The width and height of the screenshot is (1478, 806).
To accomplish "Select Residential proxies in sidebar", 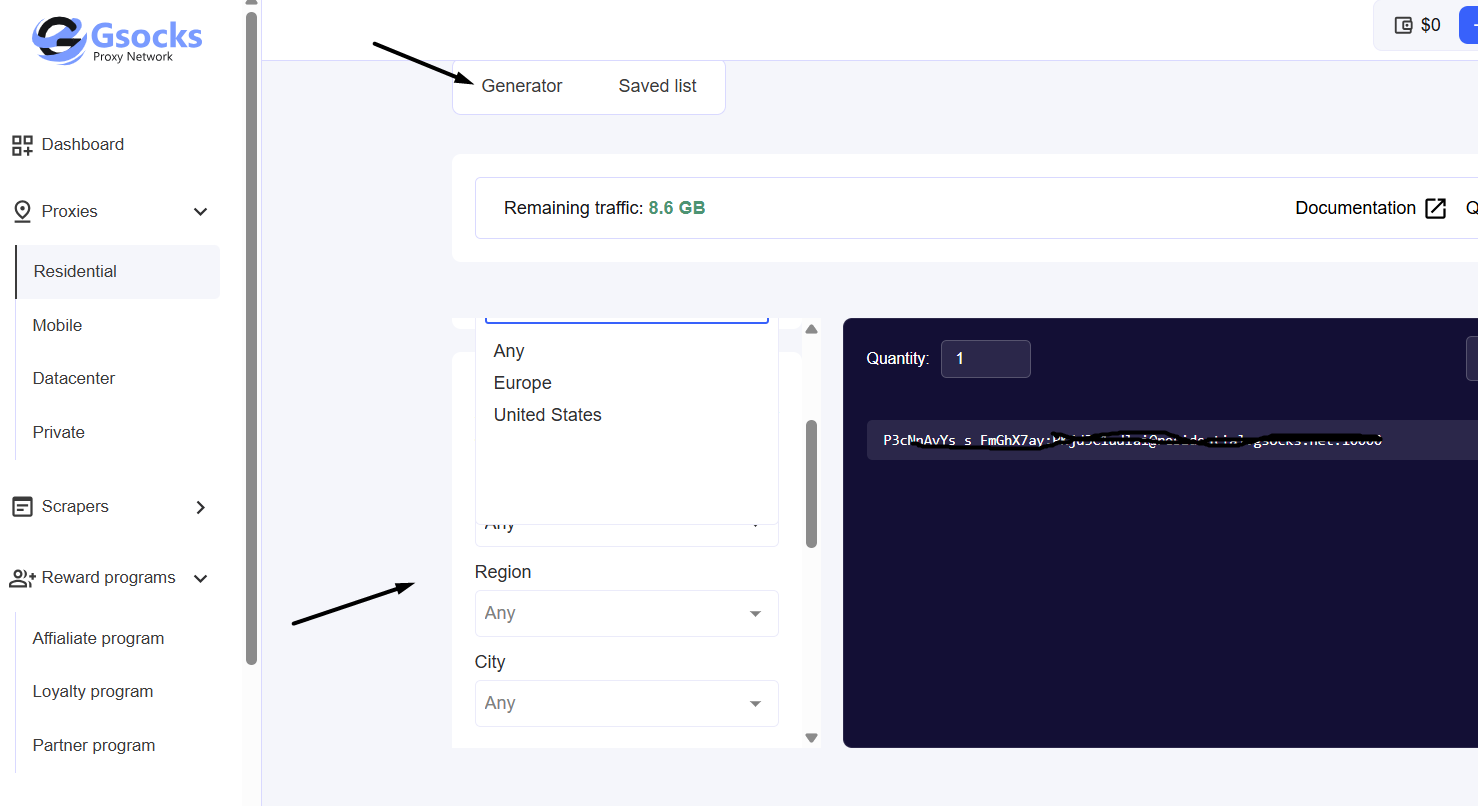I will [118, 272].
